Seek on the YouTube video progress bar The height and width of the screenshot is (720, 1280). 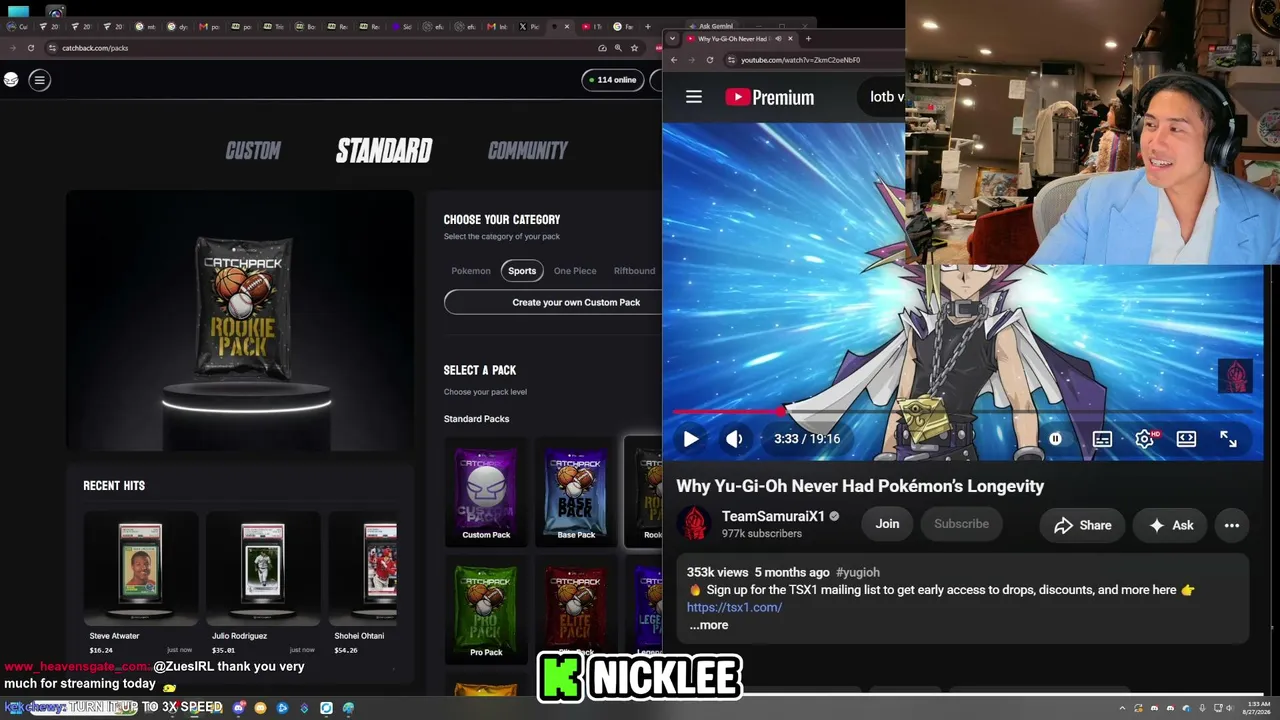pos(963,411)
